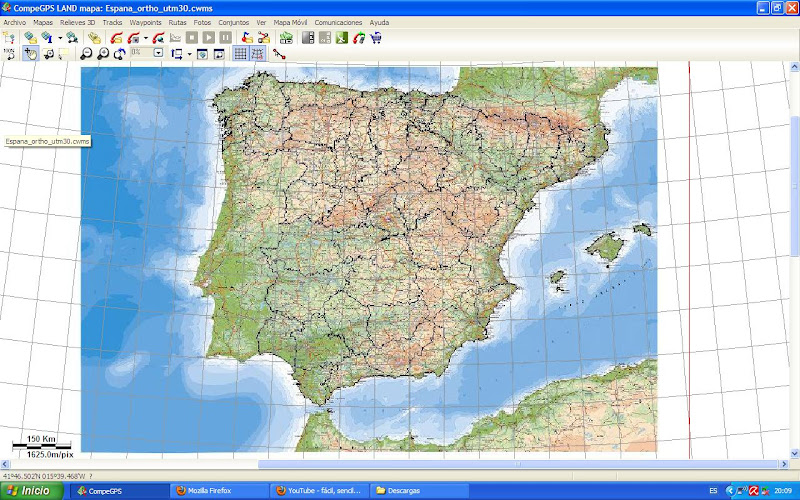Click the map info icon
The height and width of the screenshot is (500, 800).
click(x=47, y=37)
